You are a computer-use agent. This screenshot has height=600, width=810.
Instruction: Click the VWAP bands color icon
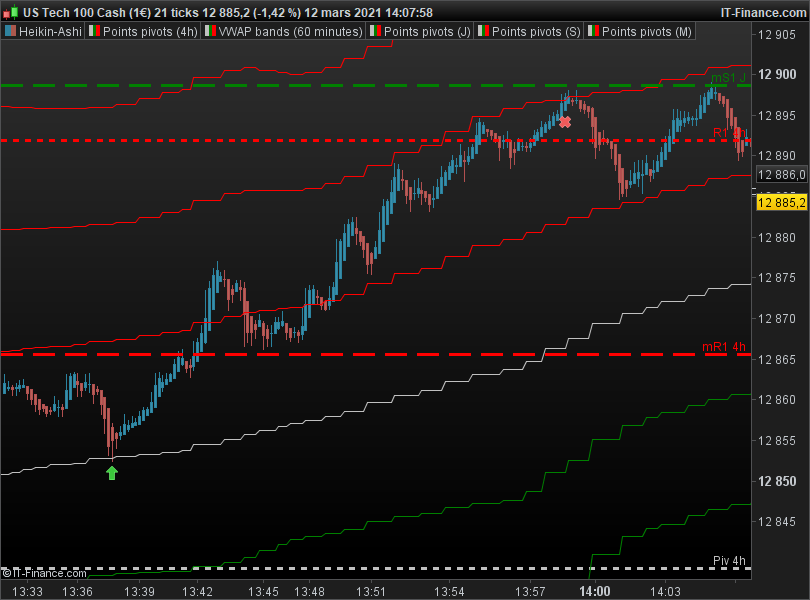[x=210, y=31]
